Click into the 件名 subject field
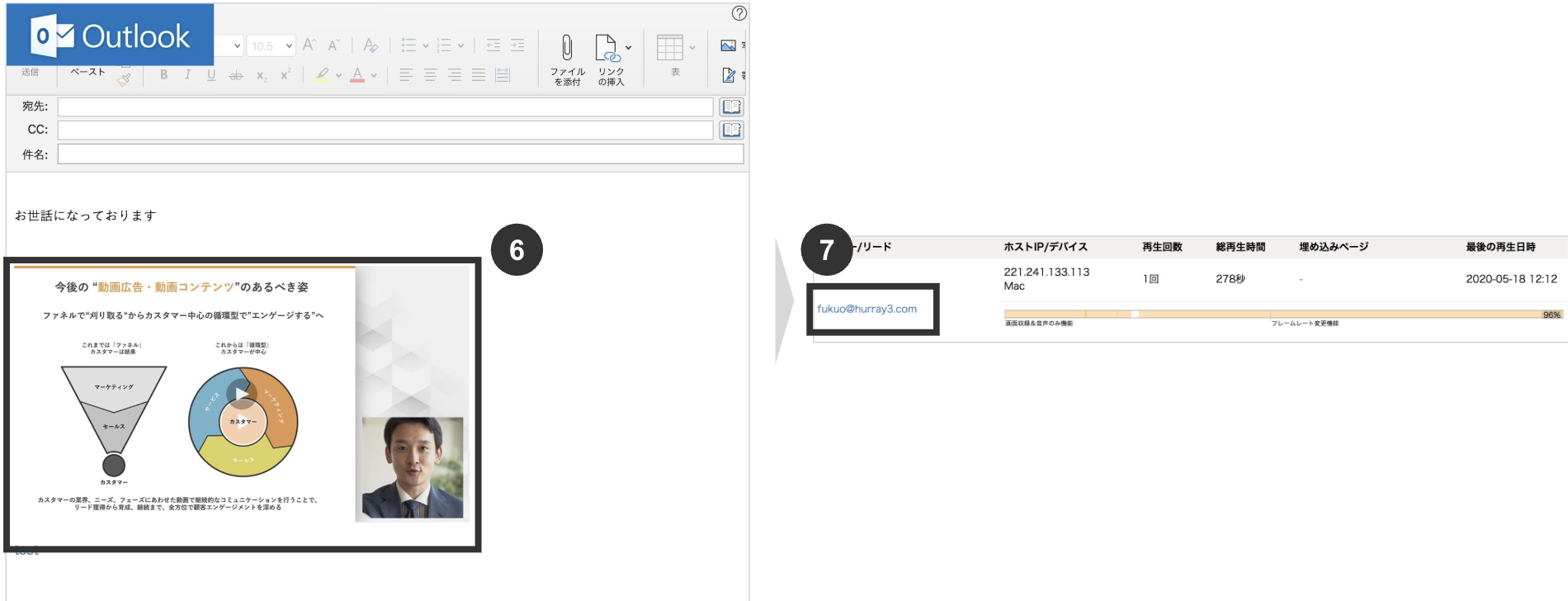Viewport: 1568px width, 601px height. 400,154
